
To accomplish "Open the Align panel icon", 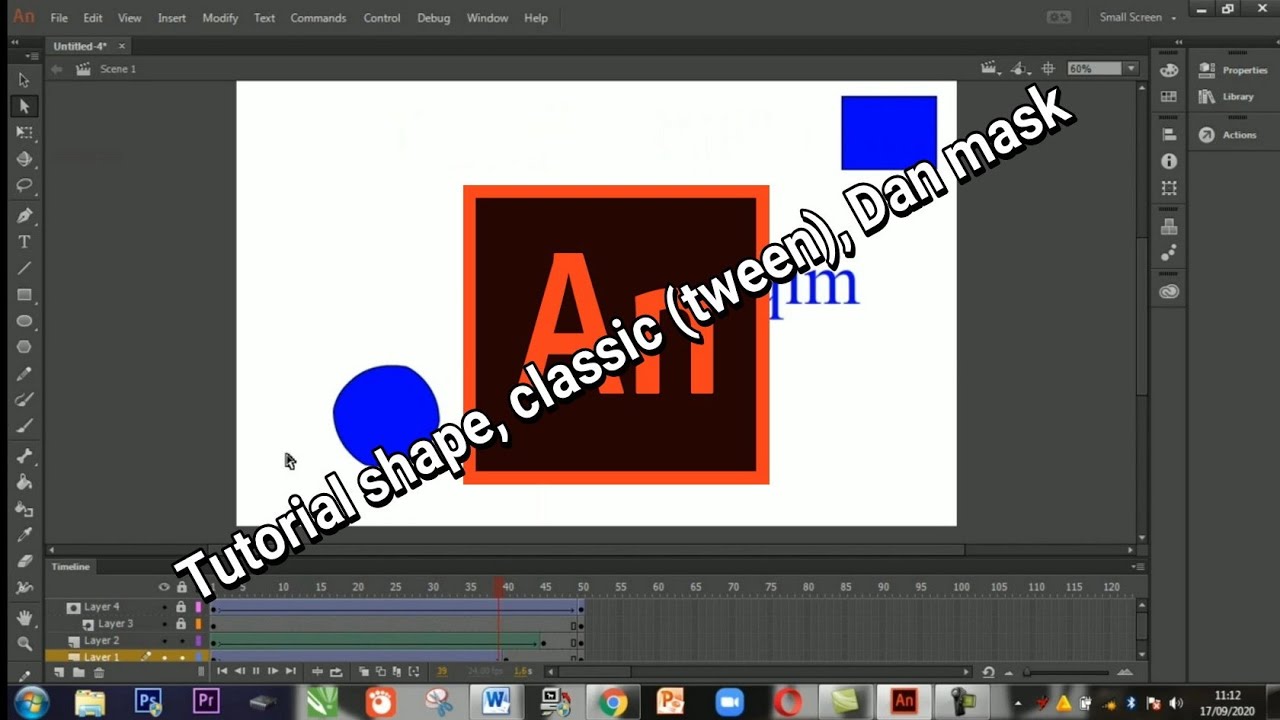I will pyautogui.click(x=1168, y=135).
